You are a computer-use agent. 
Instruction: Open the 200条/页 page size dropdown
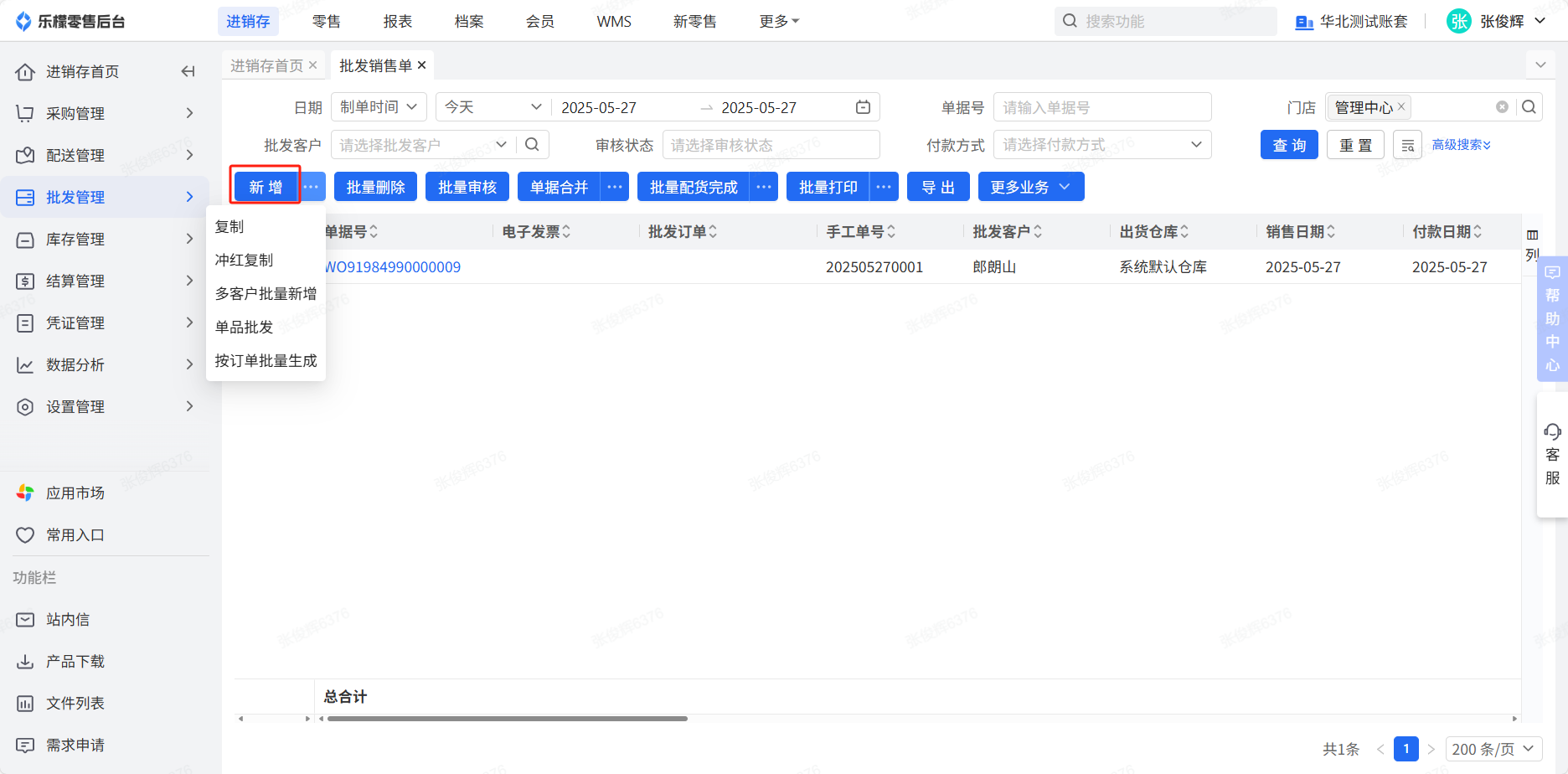[x=1493, y=749]
